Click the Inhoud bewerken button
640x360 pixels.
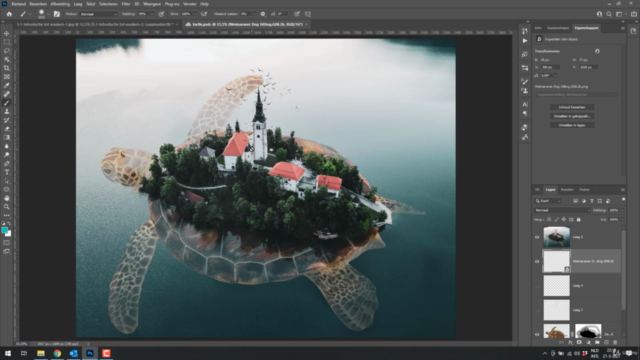(x=572, y=107)
